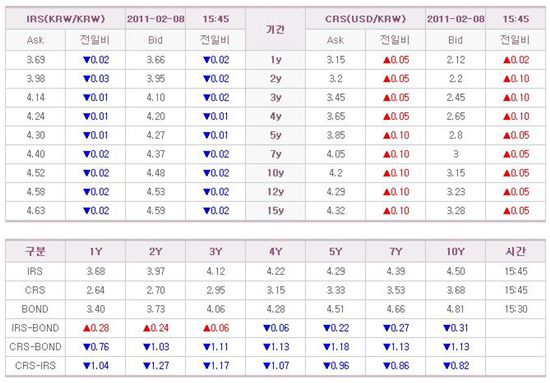Click the blue down arrow beside IRS-BOND 0.31
Viewport: 550px width, 383px height.
(447, 328)
